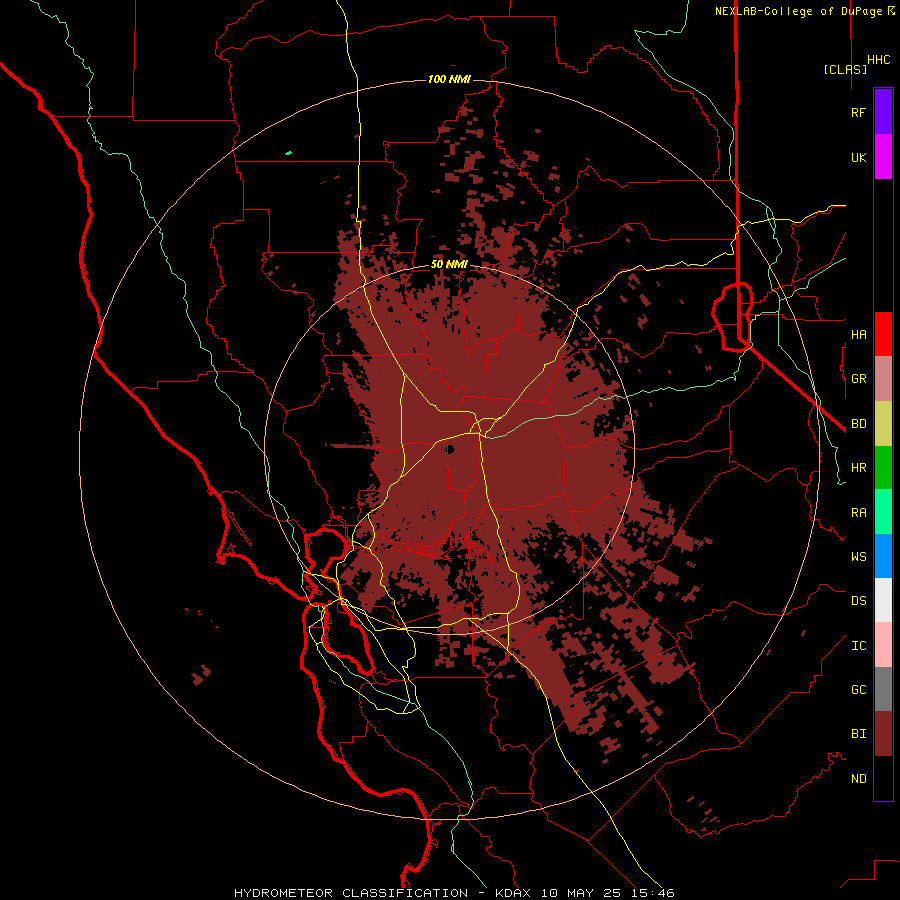Click the DS white legend swatch
Screen dimensions: 900x900
click(883, 600)
